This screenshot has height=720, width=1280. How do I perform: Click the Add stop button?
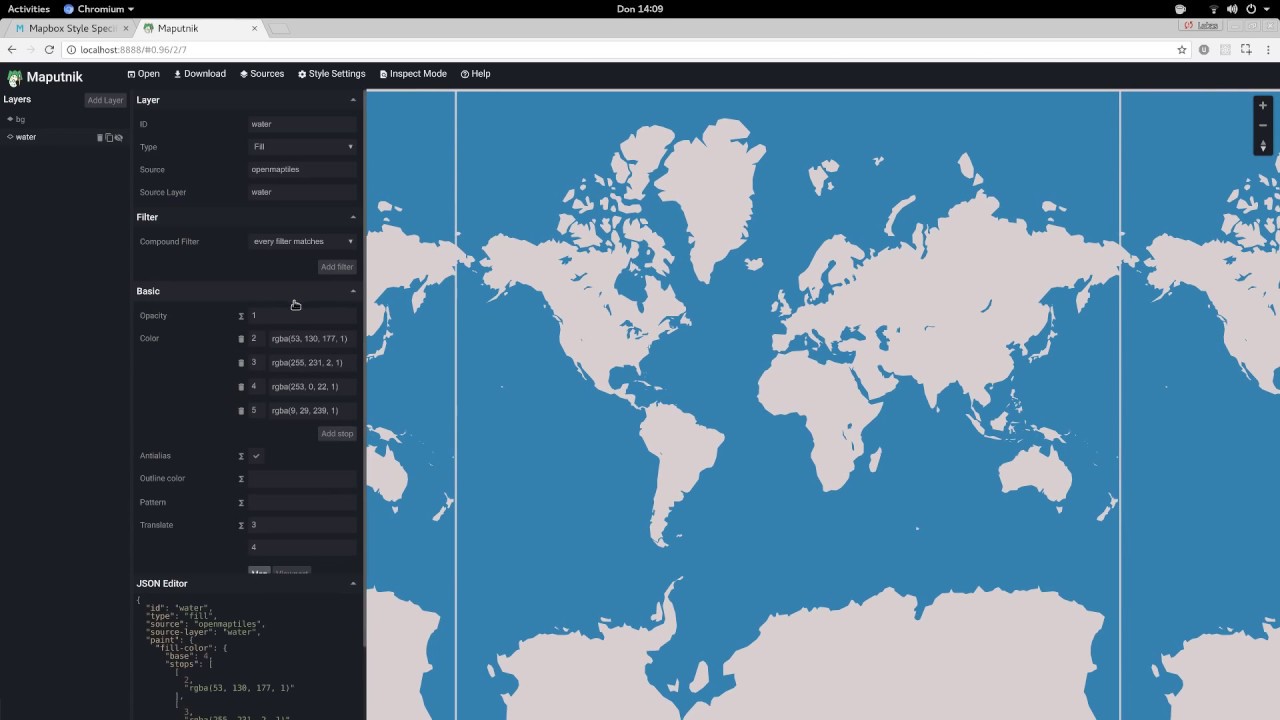pyautogui.click(x=337, y=434)
